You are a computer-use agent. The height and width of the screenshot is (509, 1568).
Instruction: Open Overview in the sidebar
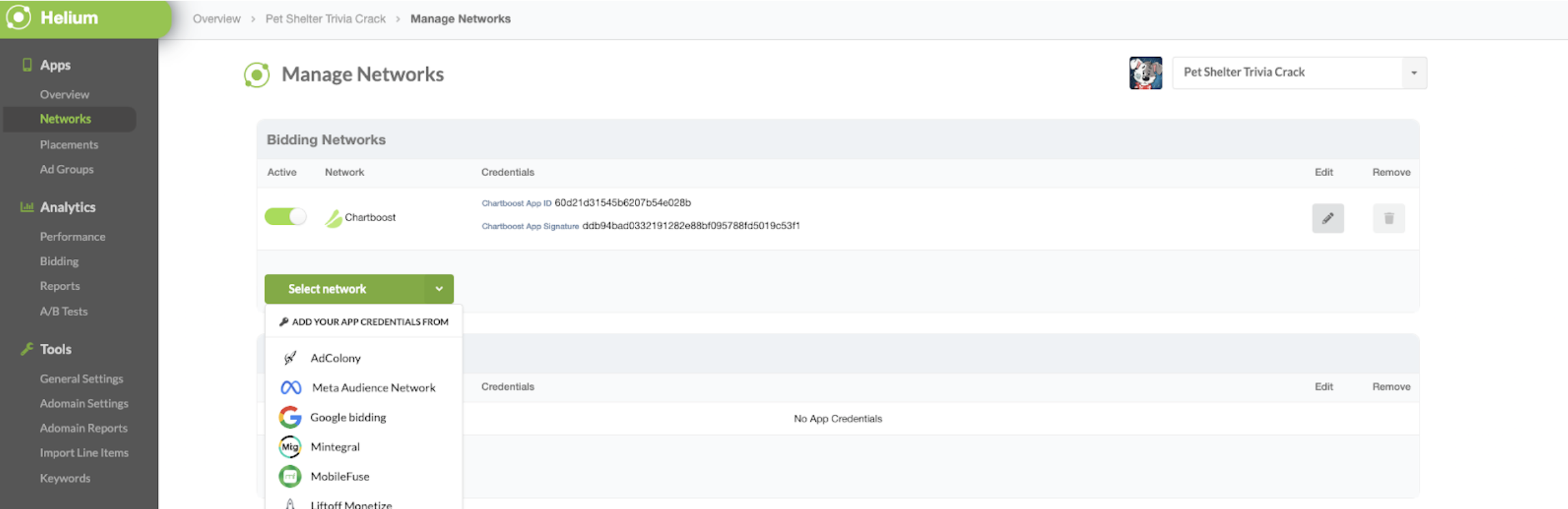point(65,94)
